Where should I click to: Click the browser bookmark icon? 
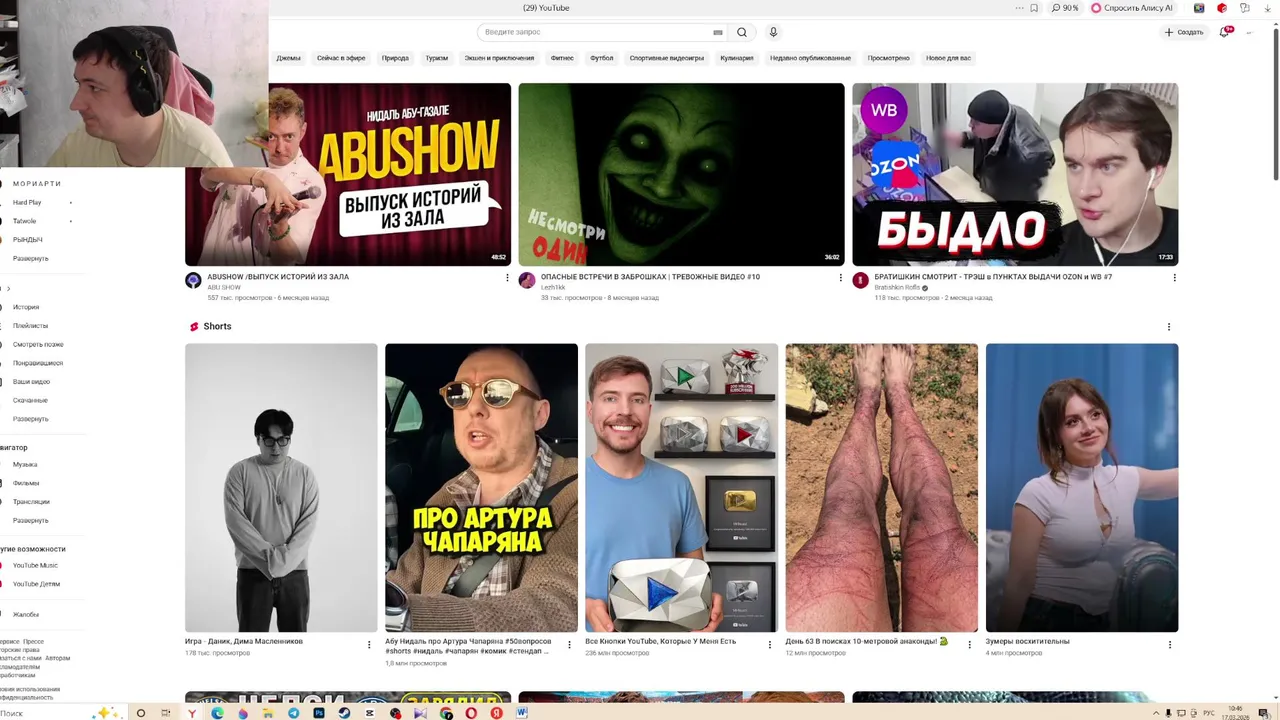[x=1034, y=8]
